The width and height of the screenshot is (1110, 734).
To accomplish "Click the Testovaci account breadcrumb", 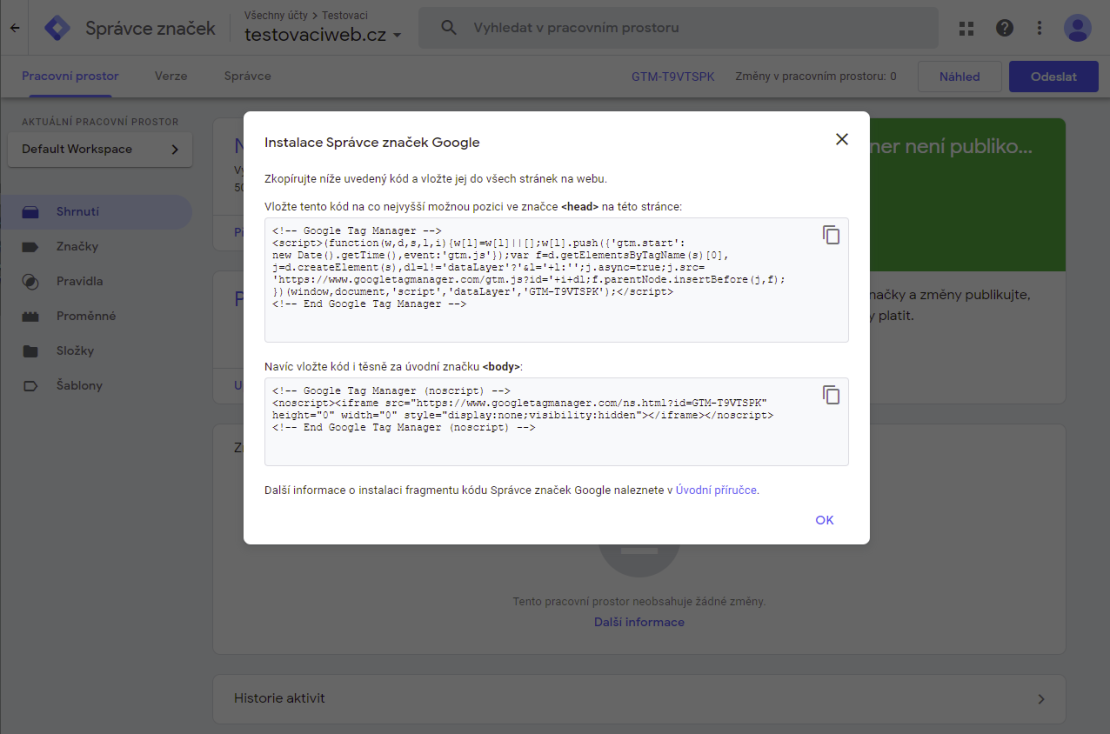I will click(345, 15).
